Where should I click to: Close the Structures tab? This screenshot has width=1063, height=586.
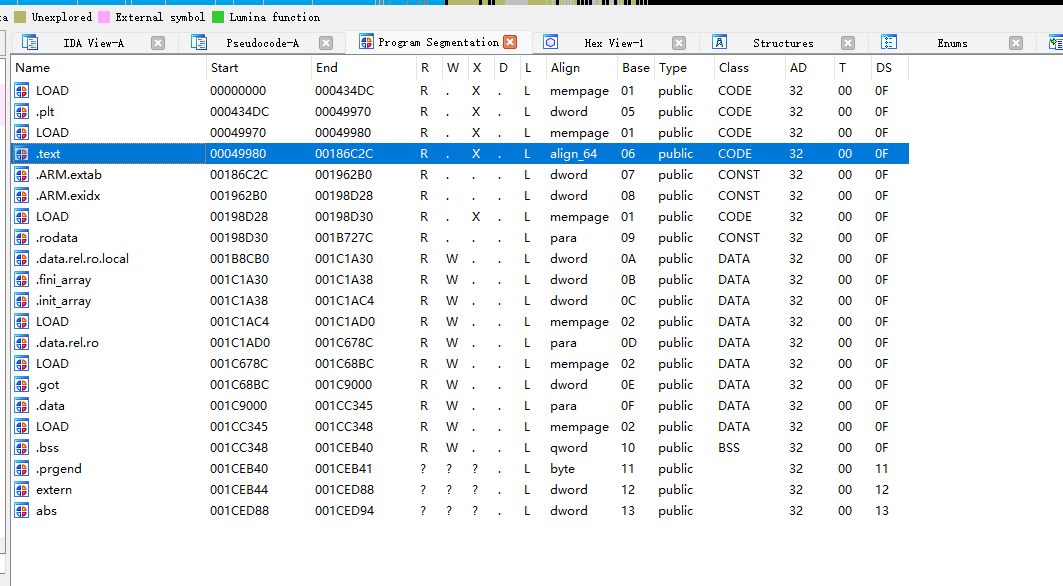click(x=847, y=43)
